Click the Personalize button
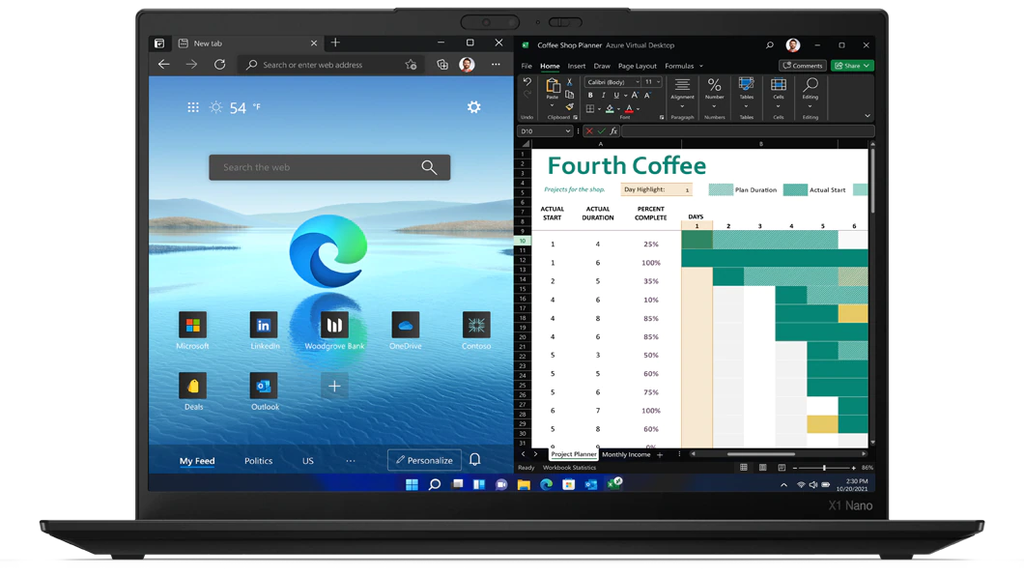1024x576 pixels. (x=424, y=460)
